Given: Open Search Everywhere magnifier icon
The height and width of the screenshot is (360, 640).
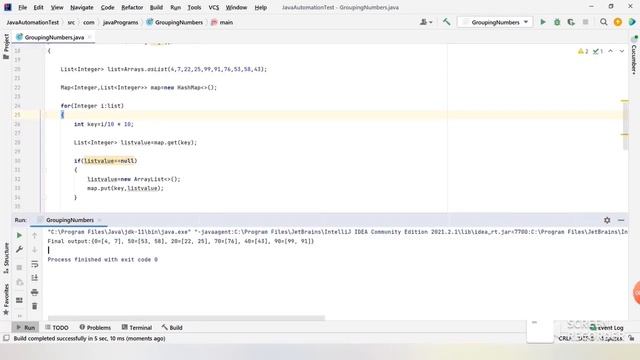Looking at the screenshot, I should point(604,22).
